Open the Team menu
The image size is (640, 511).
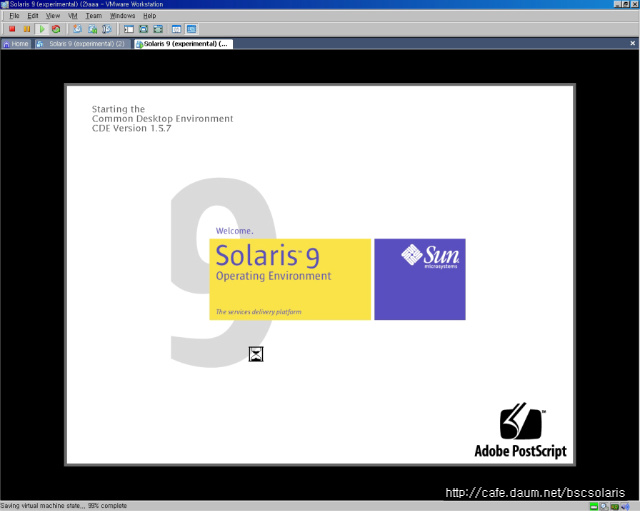click(x=93, y=16)
